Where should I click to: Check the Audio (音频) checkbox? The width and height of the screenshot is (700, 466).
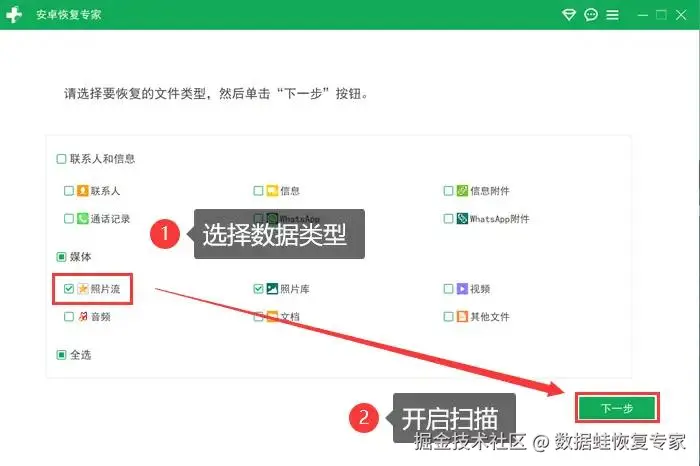(69, 316)
